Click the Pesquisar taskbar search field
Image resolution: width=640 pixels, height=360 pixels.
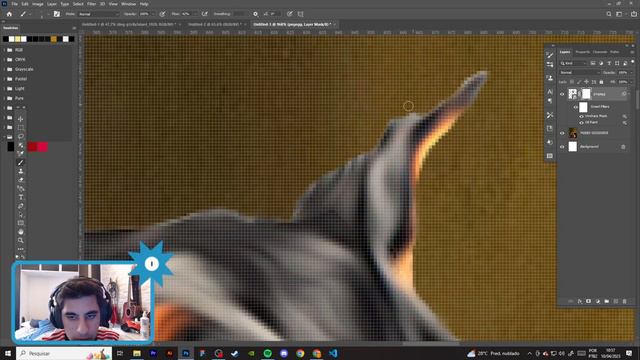(x=64, y=353)
